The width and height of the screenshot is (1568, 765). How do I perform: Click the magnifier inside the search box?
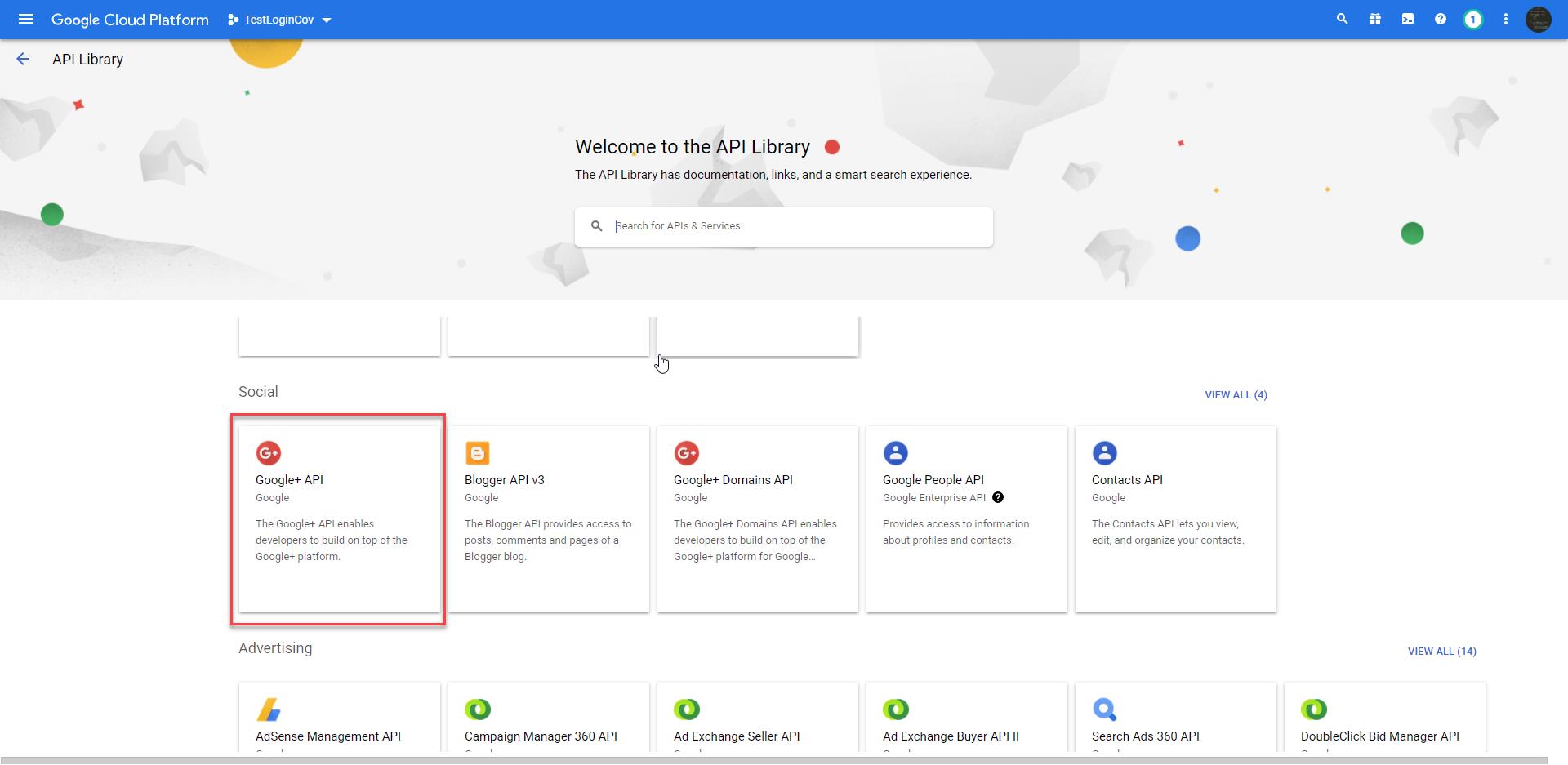(x=597, y=226)
